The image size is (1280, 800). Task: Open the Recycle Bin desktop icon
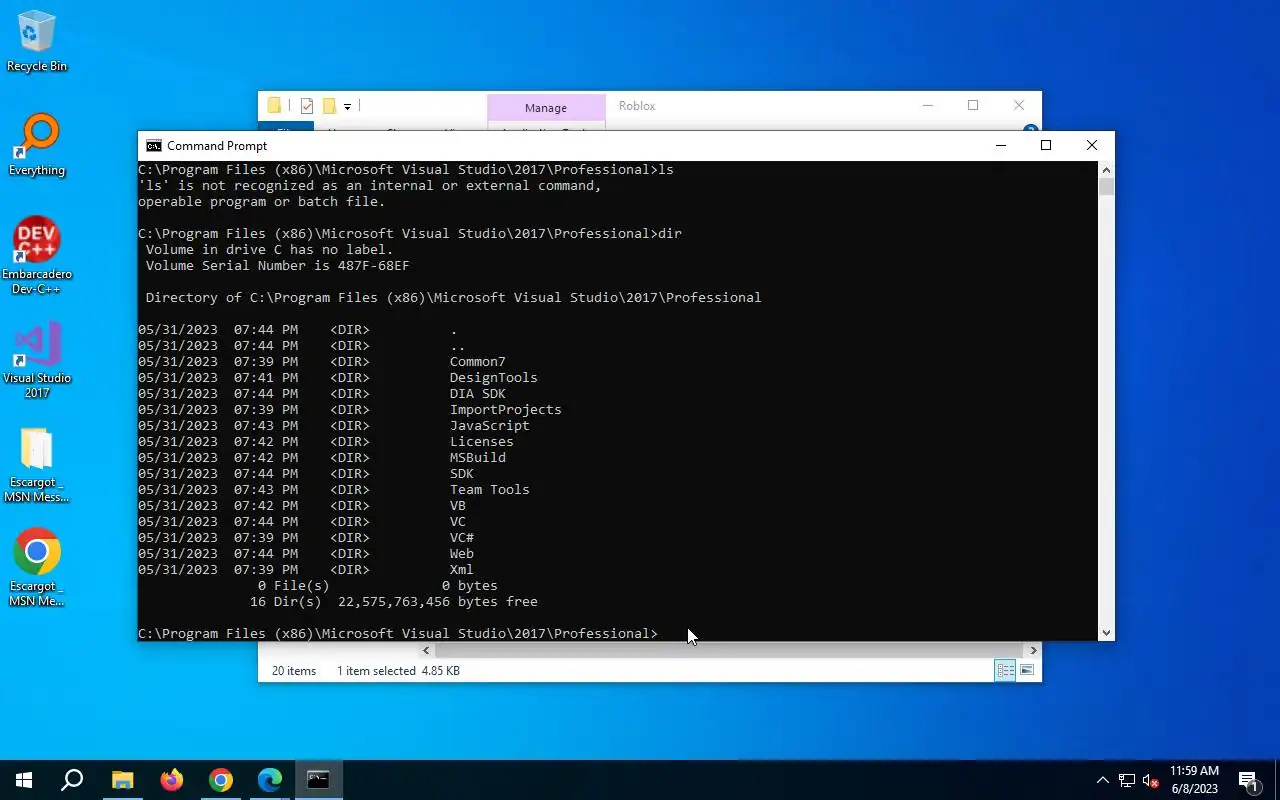[x=37, y=41]
